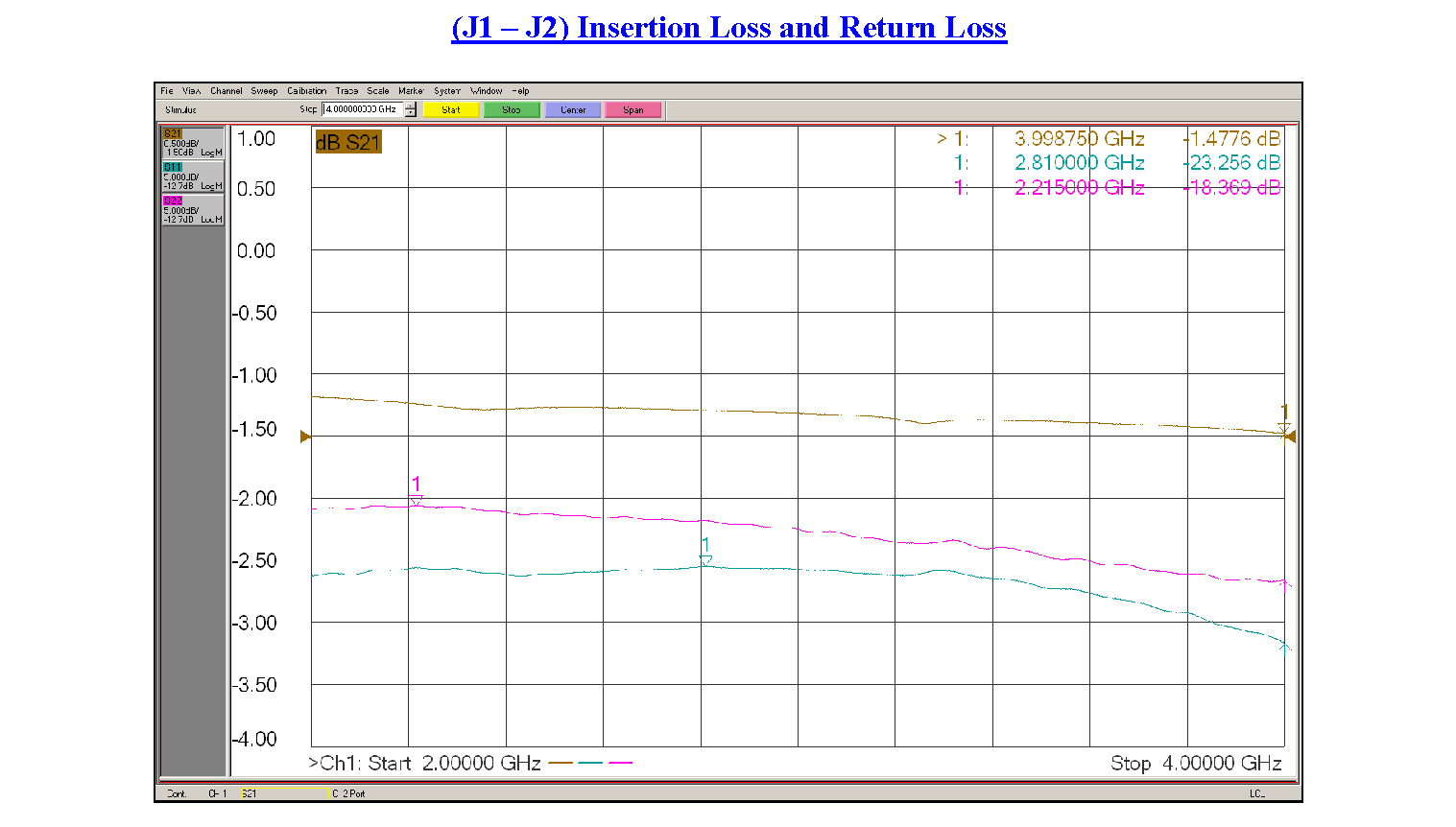
Task: Click the dB S21 trace label
Action: point(348,143)
